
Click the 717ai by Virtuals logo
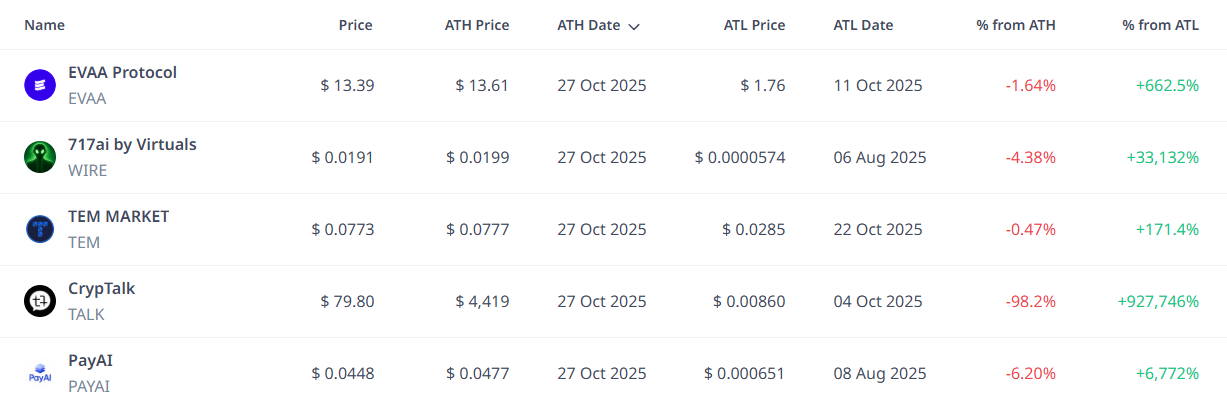pos(40,157)
